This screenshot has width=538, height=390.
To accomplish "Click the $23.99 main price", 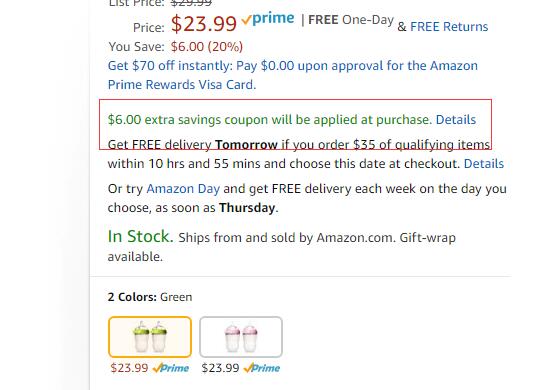I will (x=204, y=24).
